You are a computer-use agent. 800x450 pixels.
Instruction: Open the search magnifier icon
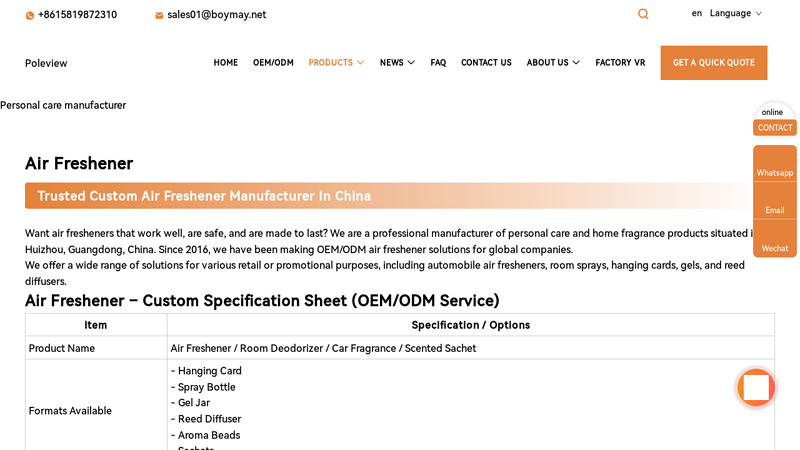[643, 14]
